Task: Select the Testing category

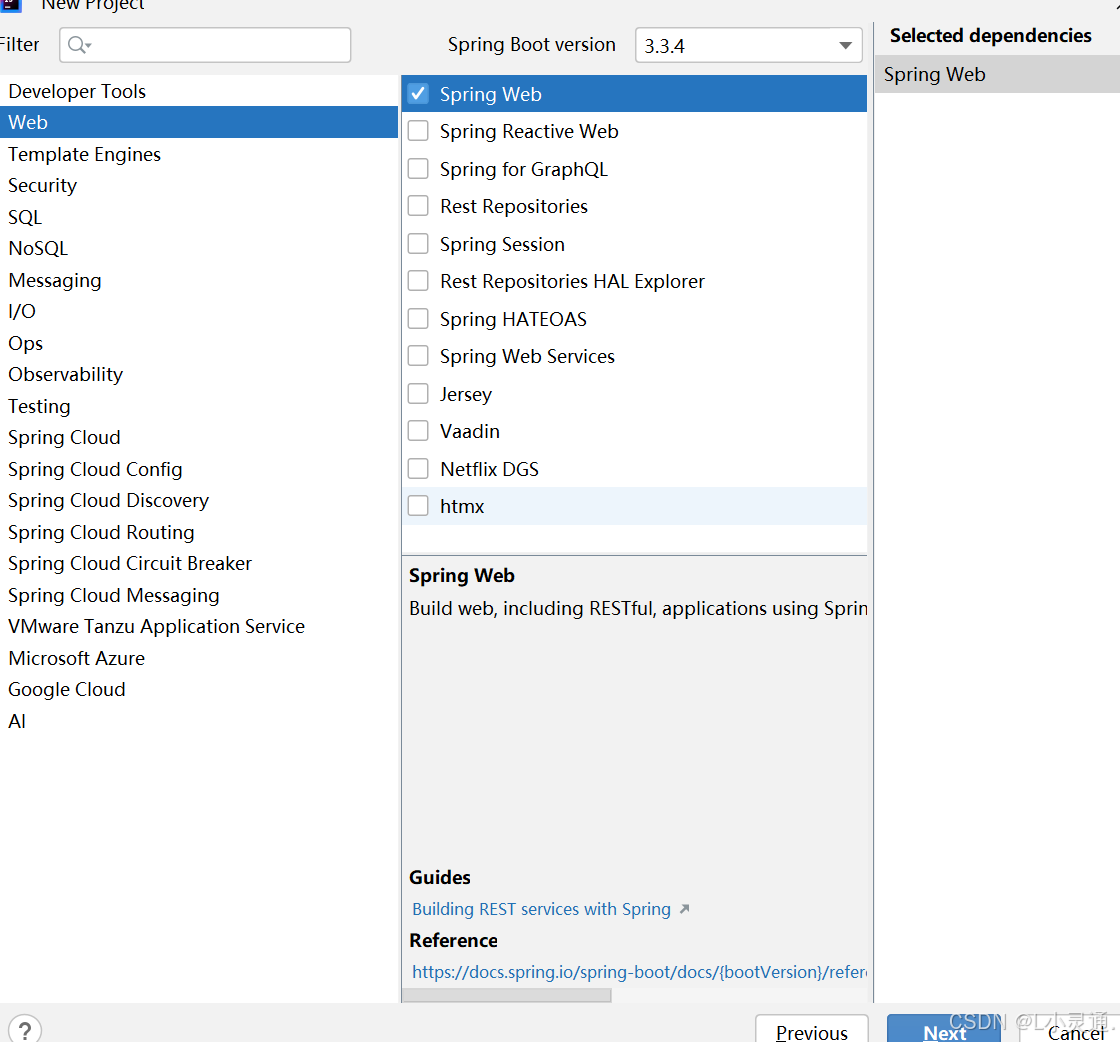Action: [x=199, y=406]
